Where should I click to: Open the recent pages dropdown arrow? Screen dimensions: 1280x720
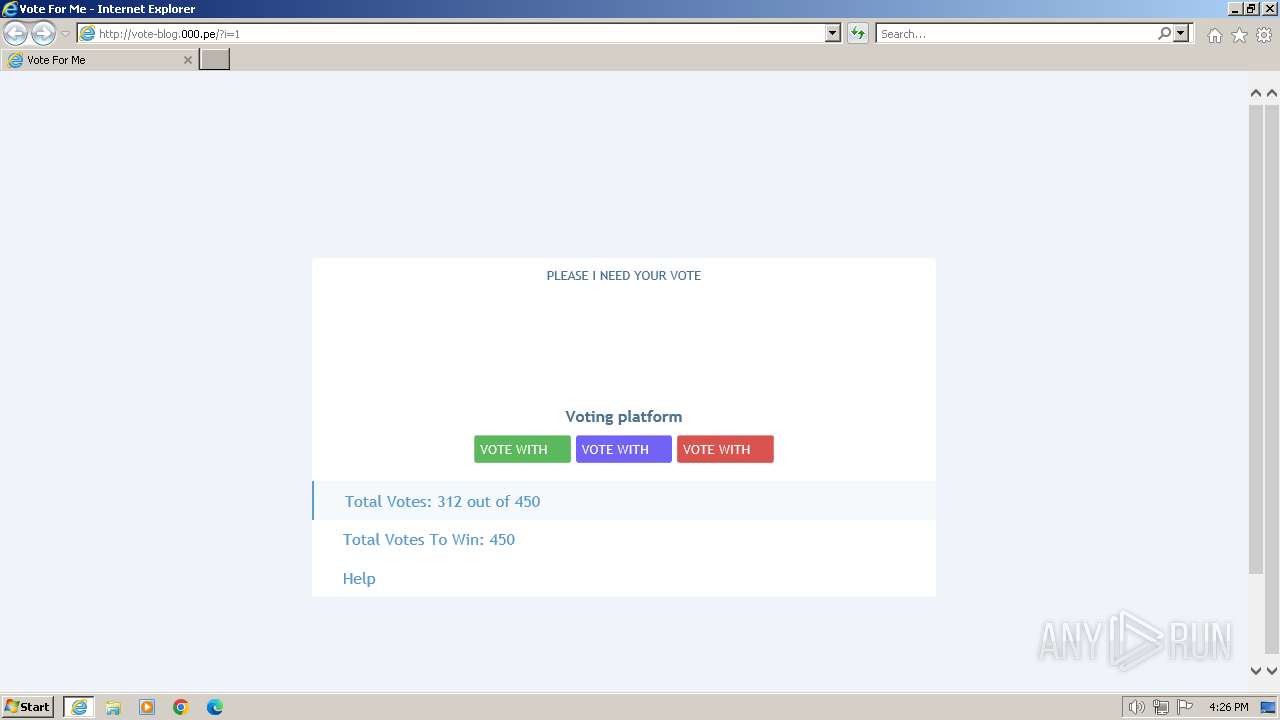(65, 34)
